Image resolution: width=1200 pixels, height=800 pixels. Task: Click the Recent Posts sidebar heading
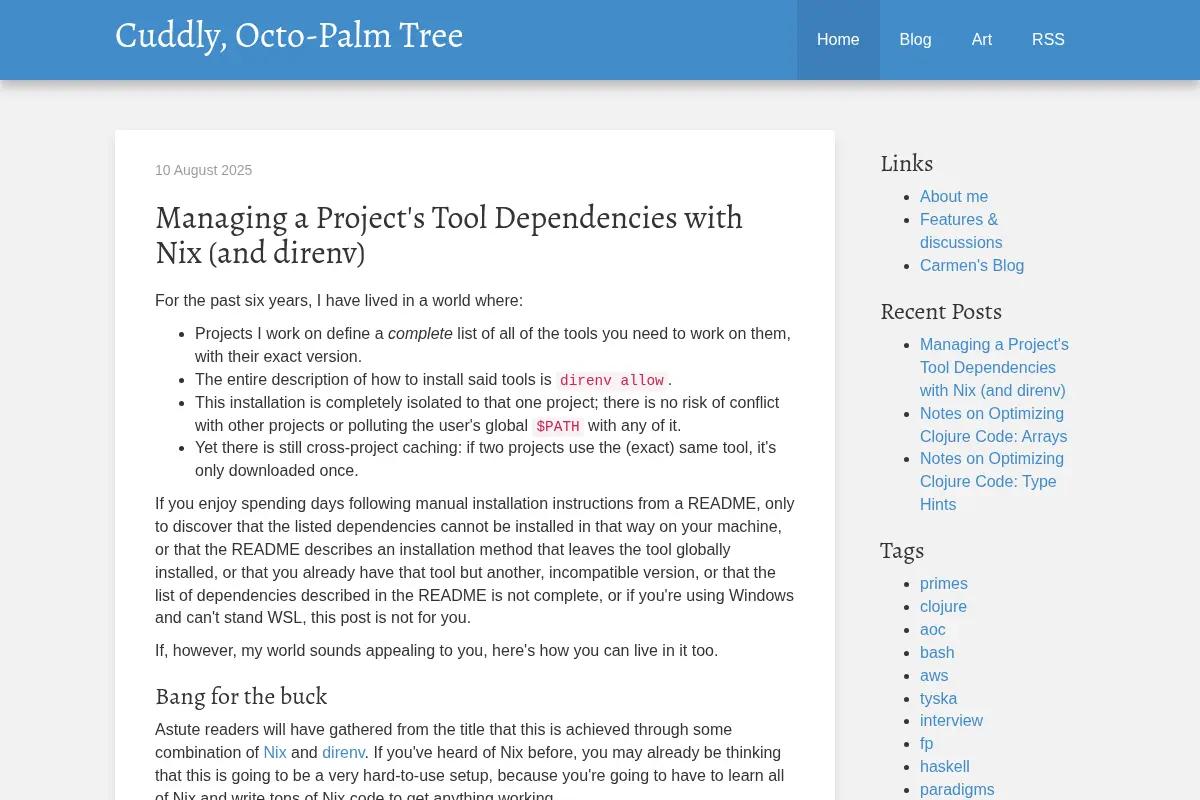(x=941, y=312)
